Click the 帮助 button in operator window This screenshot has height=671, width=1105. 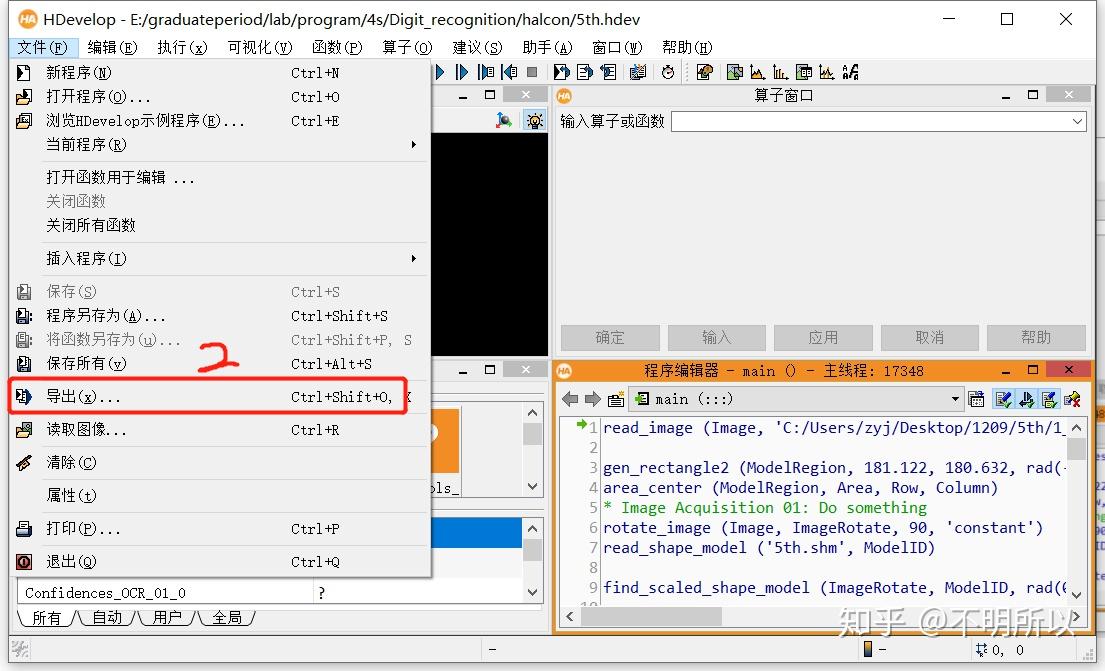coord(1036,338)
